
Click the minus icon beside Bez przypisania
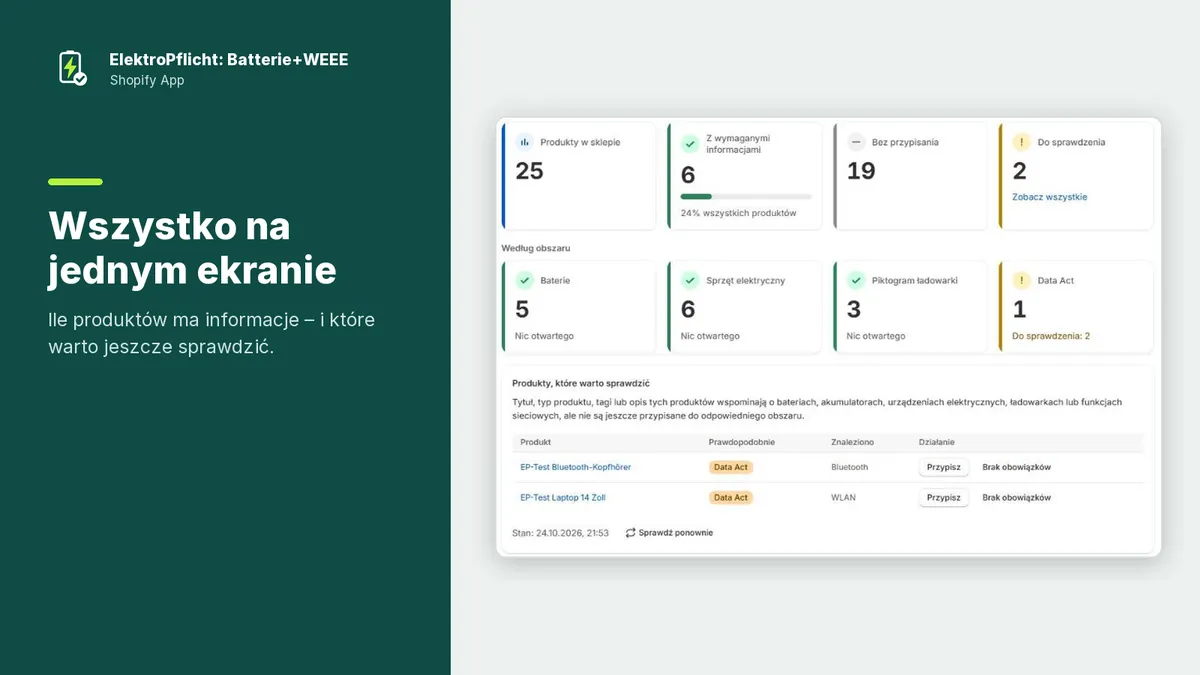[x=856, y=142]
